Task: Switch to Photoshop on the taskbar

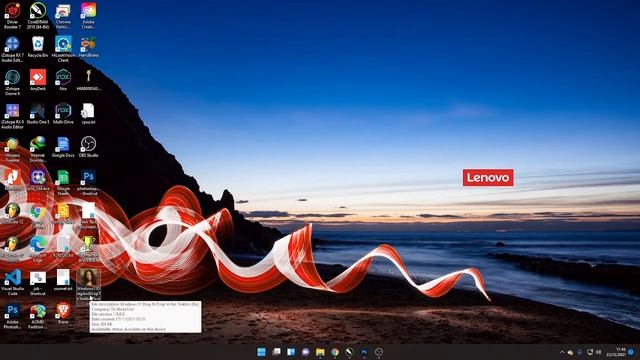Action: coord(364,352)
